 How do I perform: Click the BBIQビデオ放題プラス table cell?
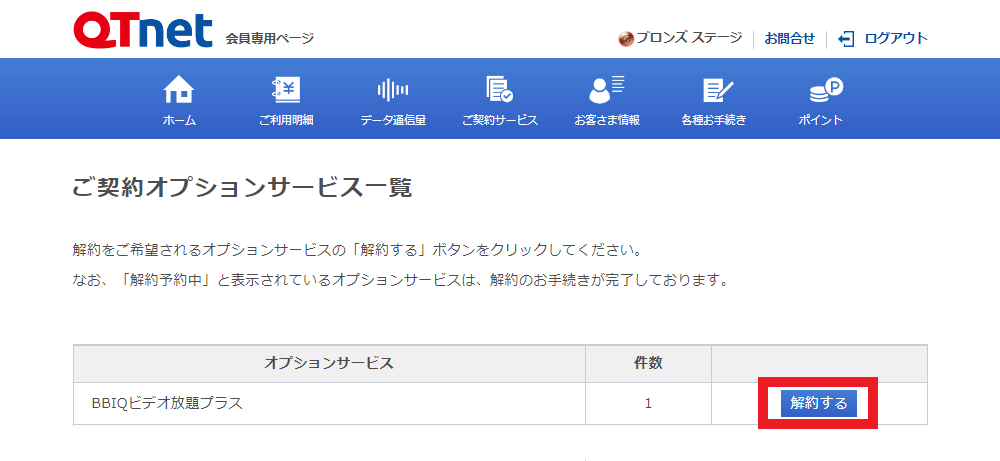coord(166,404)
